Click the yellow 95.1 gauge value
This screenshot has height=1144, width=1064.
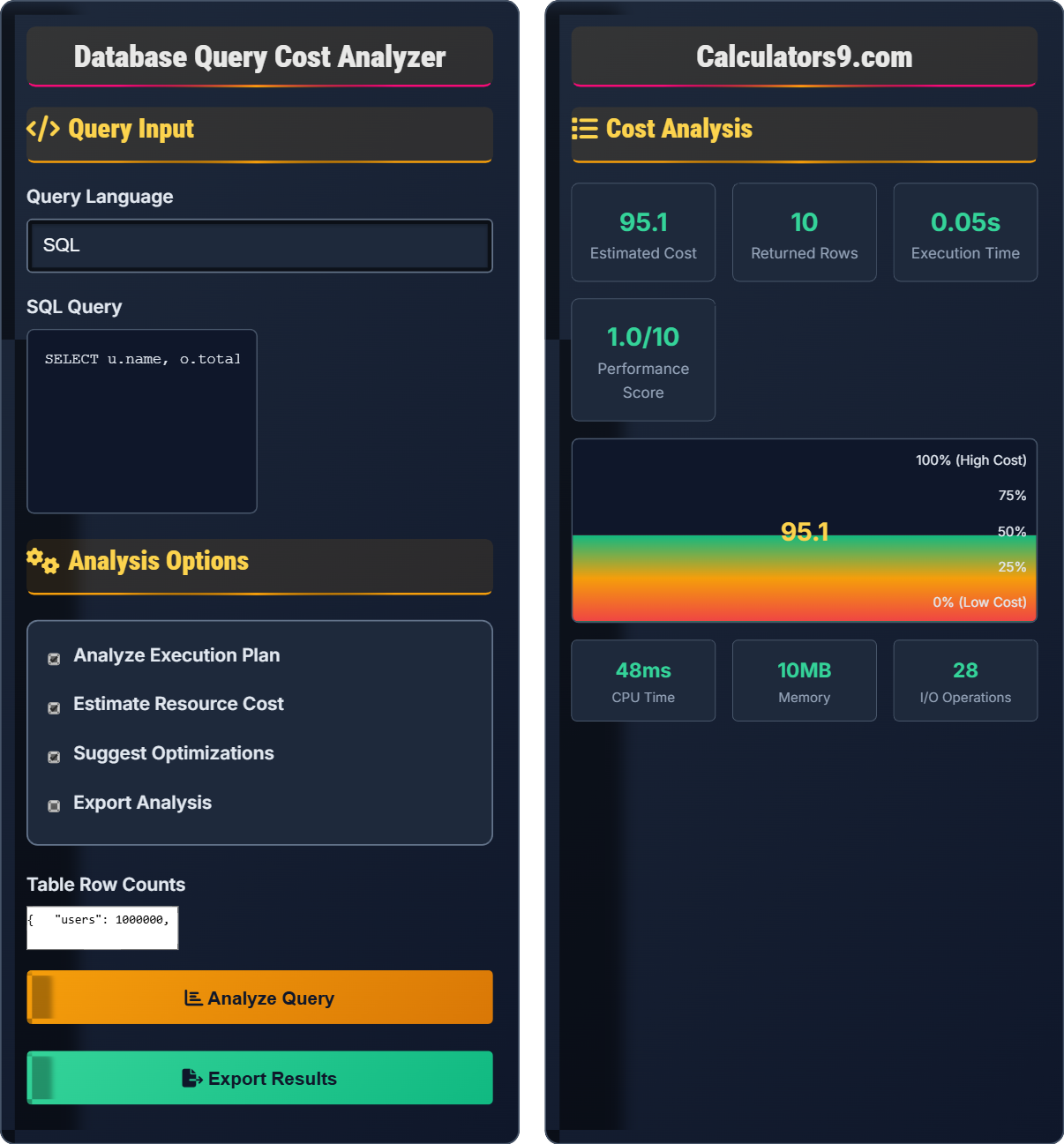click(x=805, y=532)
